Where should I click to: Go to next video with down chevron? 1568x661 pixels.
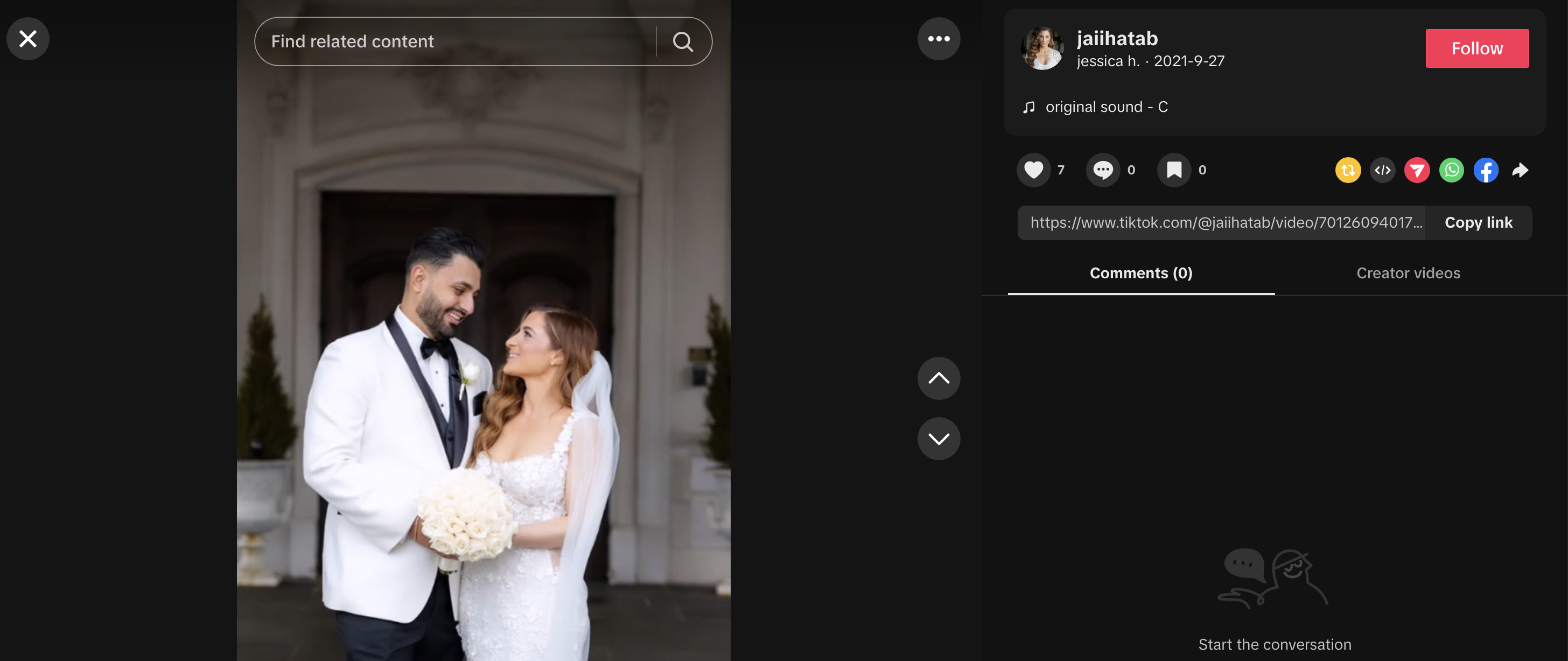tap(939, 438)
